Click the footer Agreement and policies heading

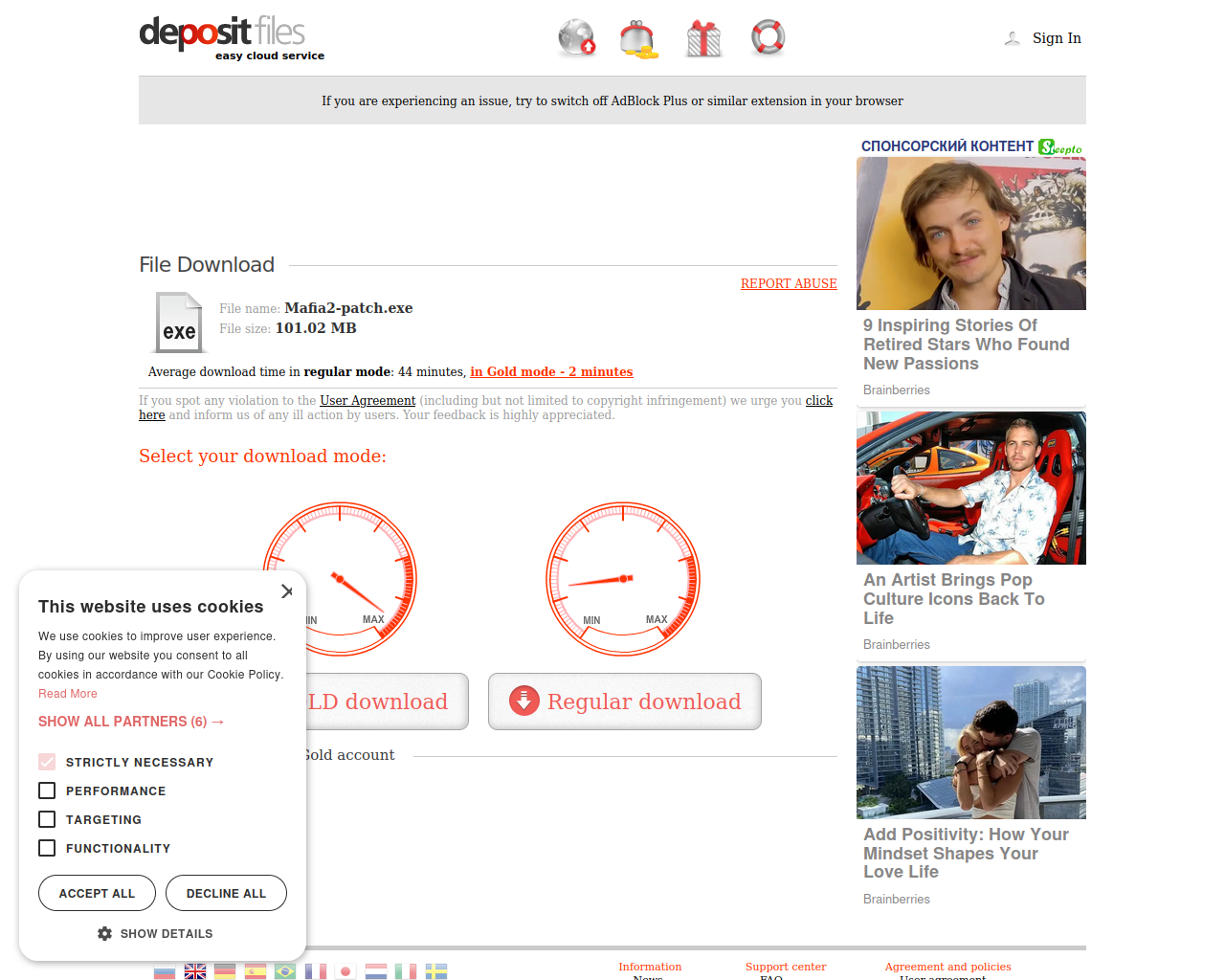pos(947,967)
